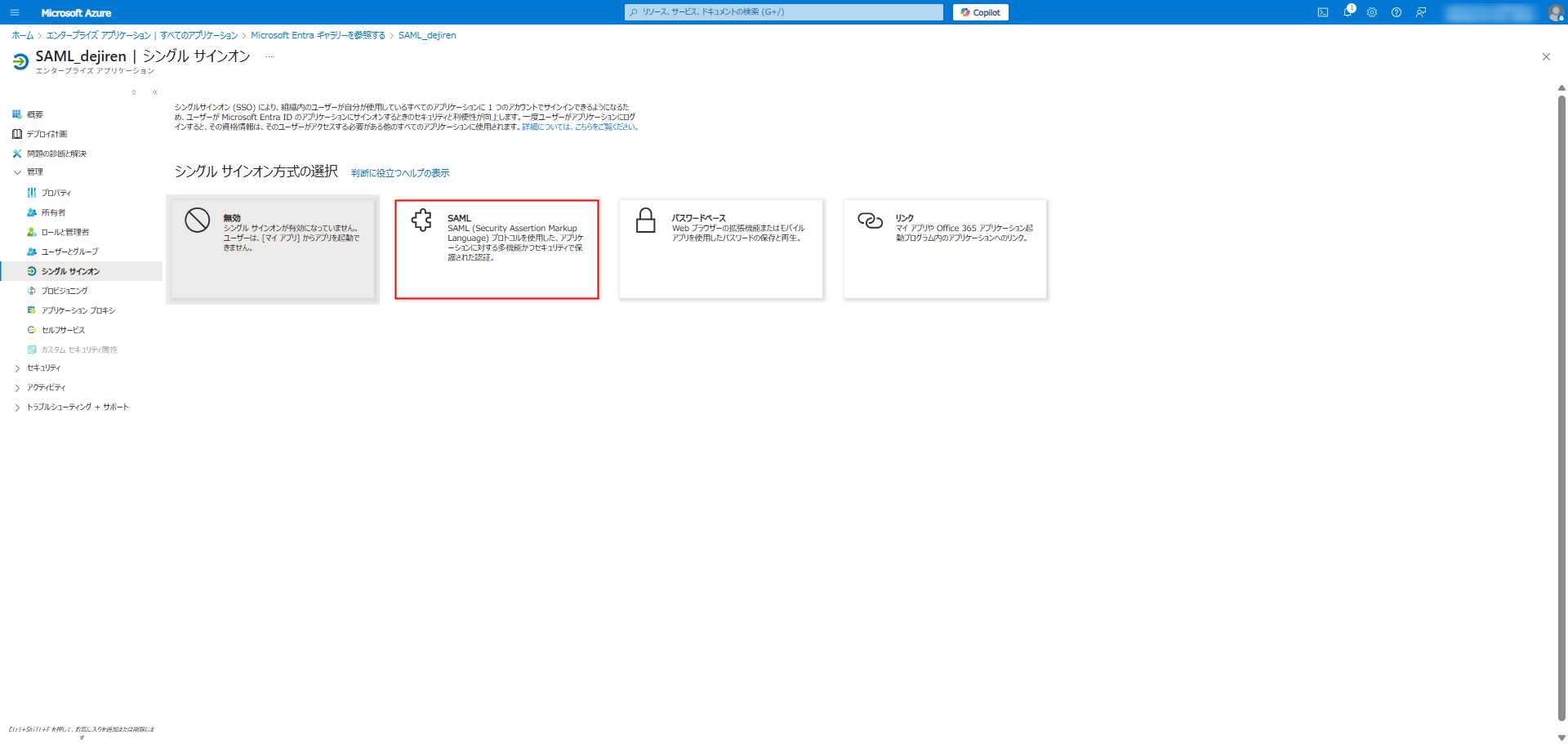
Task: Click the Microsoft Azure logo text
Action: [x=76, y=13]
